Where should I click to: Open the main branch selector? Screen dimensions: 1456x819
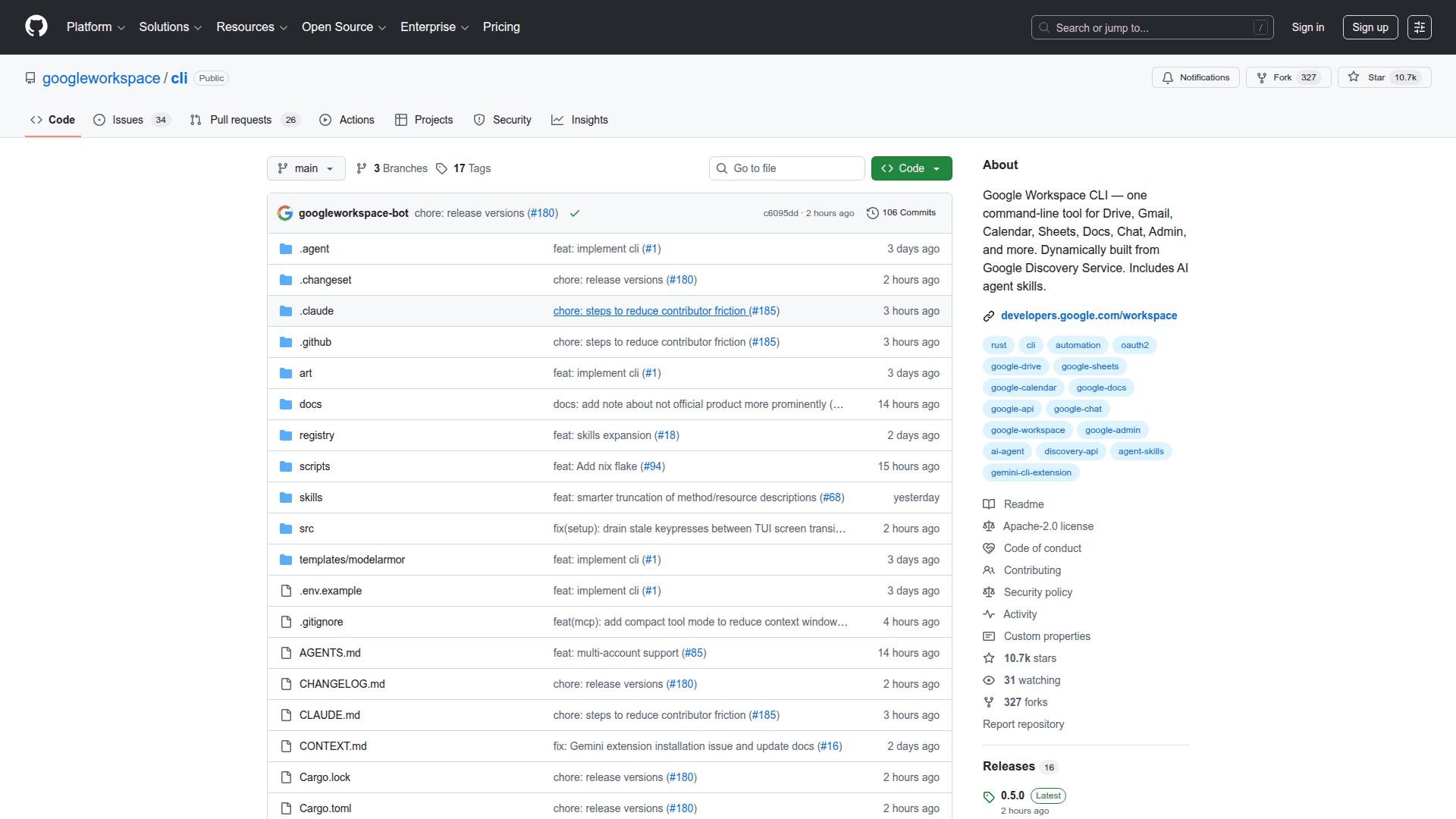point(306,168)
